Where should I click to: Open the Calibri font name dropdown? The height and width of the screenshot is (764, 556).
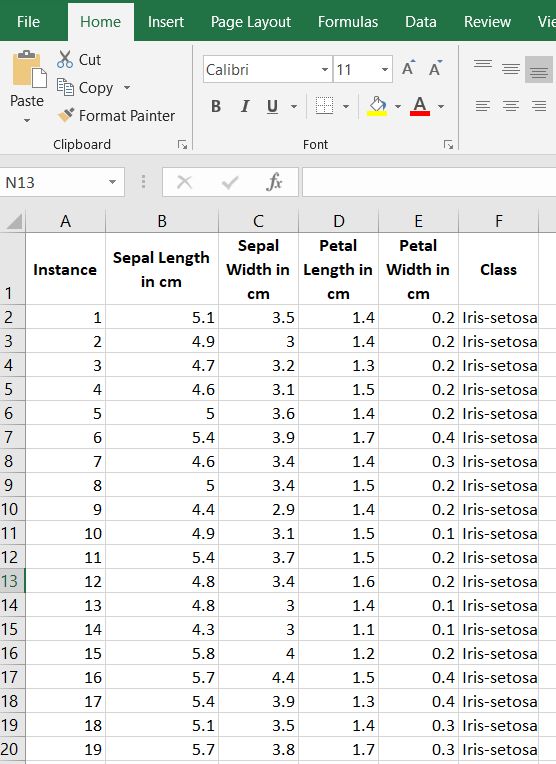(x=325, y=69)
